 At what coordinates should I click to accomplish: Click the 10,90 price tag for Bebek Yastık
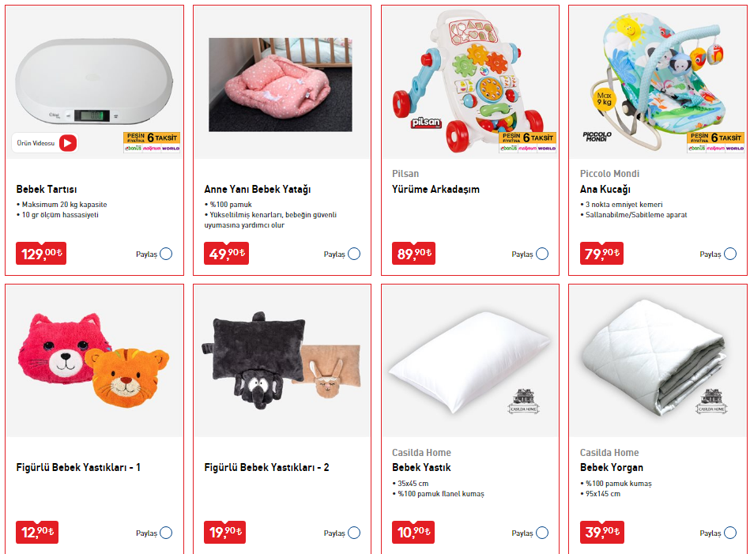coord(413,531)
